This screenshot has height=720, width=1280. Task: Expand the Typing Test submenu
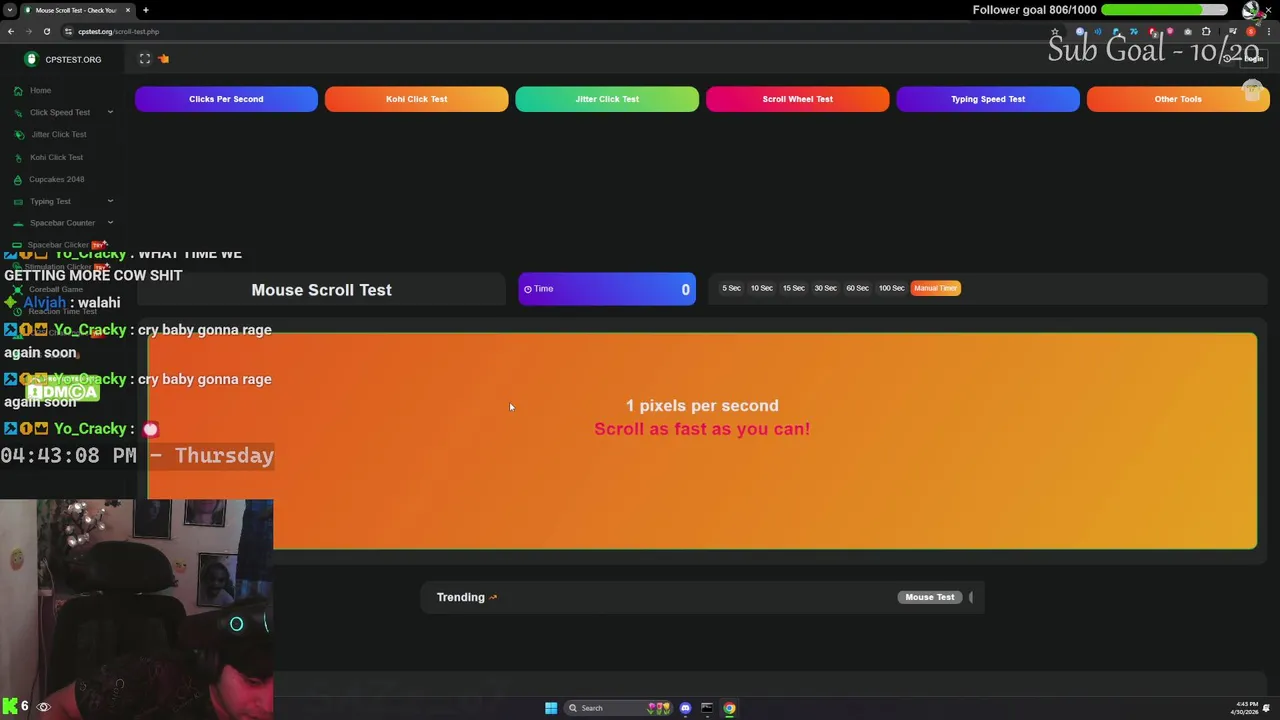(110, 201)
